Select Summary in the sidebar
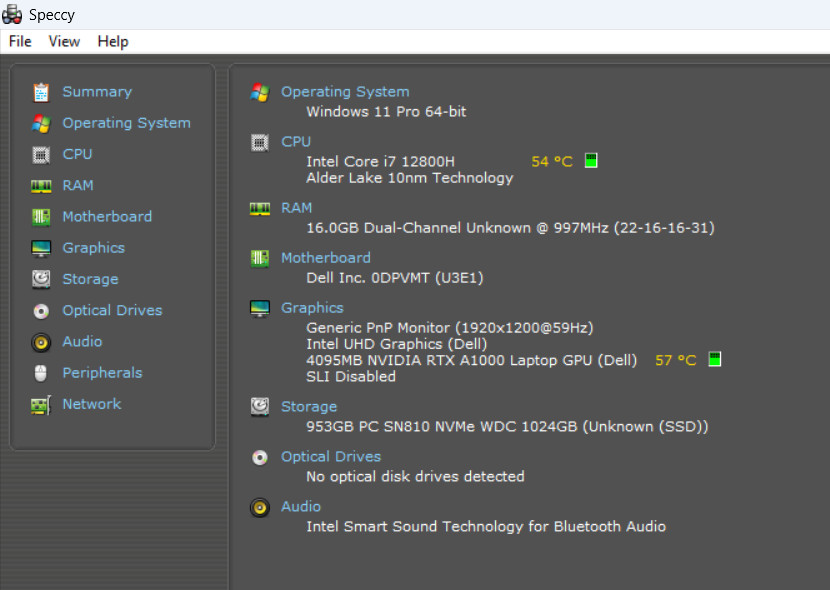830x590 pixels. click(x=97, y=92)
